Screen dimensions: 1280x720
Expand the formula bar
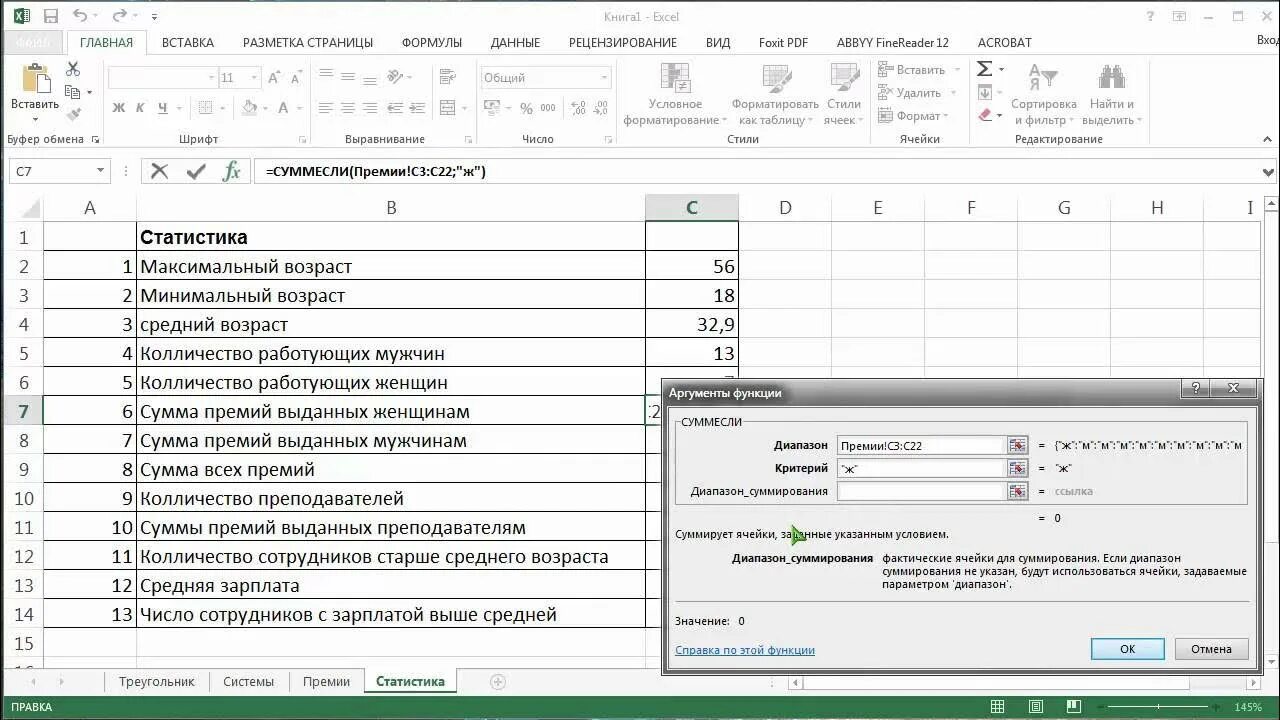tap(1269, 172)
